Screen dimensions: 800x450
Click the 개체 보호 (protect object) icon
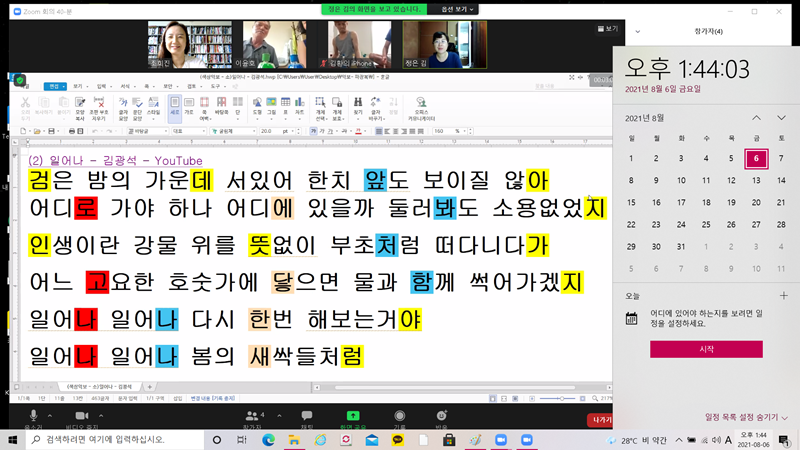click(337, 108)
